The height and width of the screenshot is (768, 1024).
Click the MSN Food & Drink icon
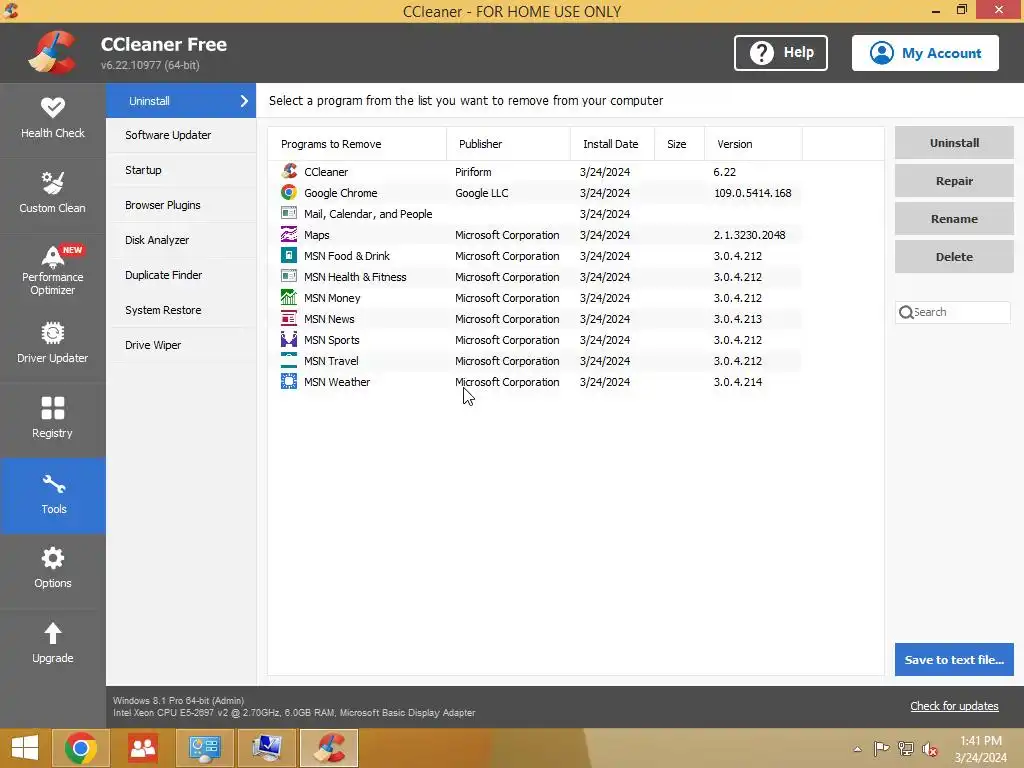tap(289, 255)
